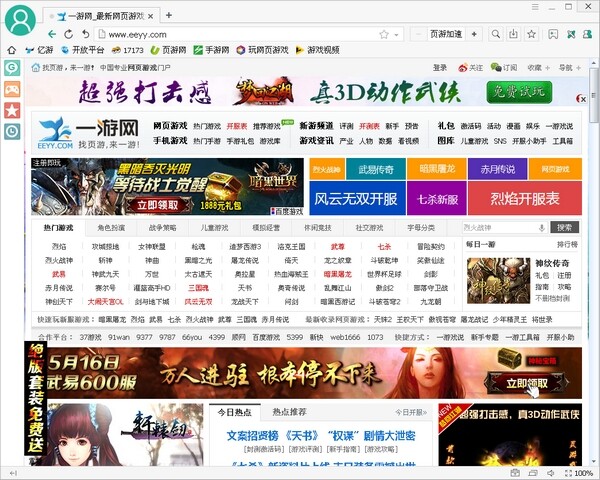
Task: Click the undo/restore arrow icon
Action: point(85,34)
